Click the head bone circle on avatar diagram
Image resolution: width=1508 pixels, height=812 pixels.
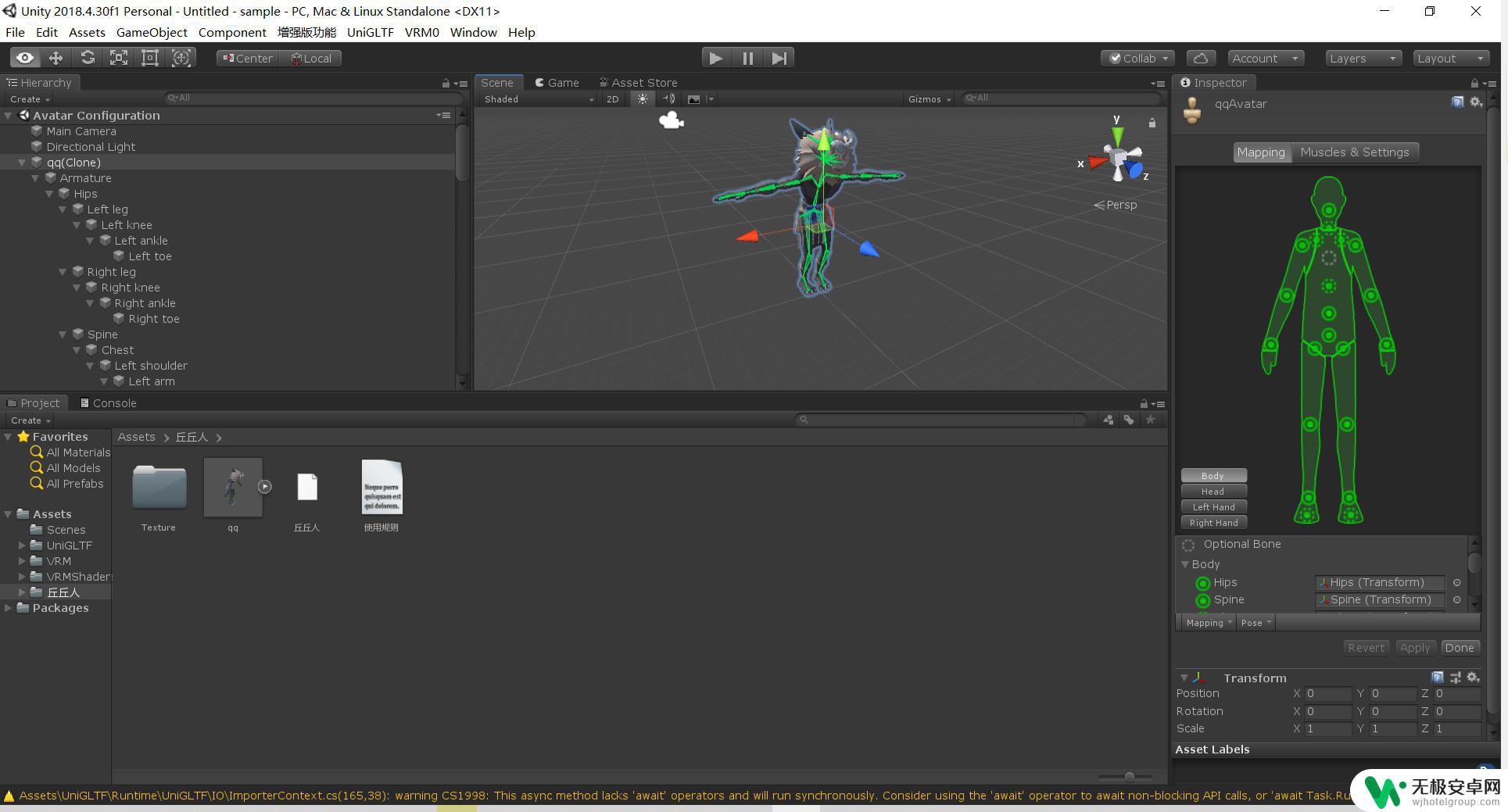[x=1329, y=210]
